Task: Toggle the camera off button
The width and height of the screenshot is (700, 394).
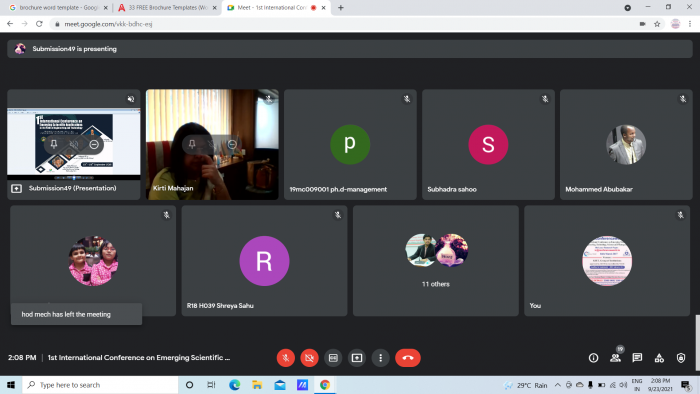Action: pos(309,358)
